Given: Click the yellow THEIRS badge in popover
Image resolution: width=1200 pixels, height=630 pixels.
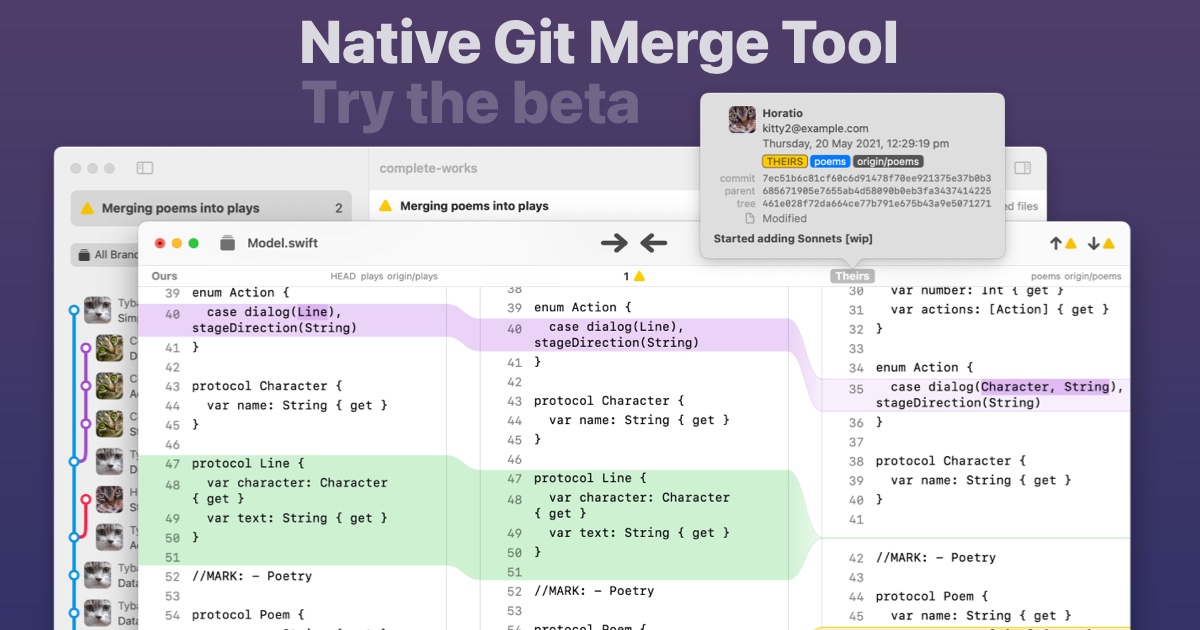Looking at the screenshot, I should point(784,161).
